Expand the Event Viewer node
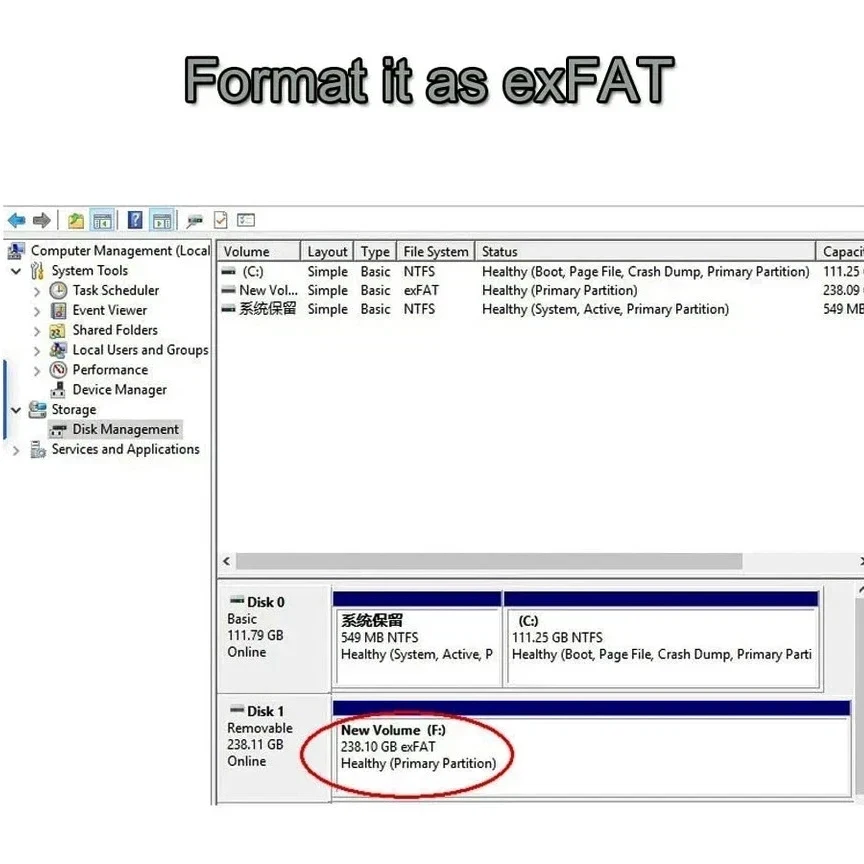This screenshot has width=864, height=864. tap(37, 311)
